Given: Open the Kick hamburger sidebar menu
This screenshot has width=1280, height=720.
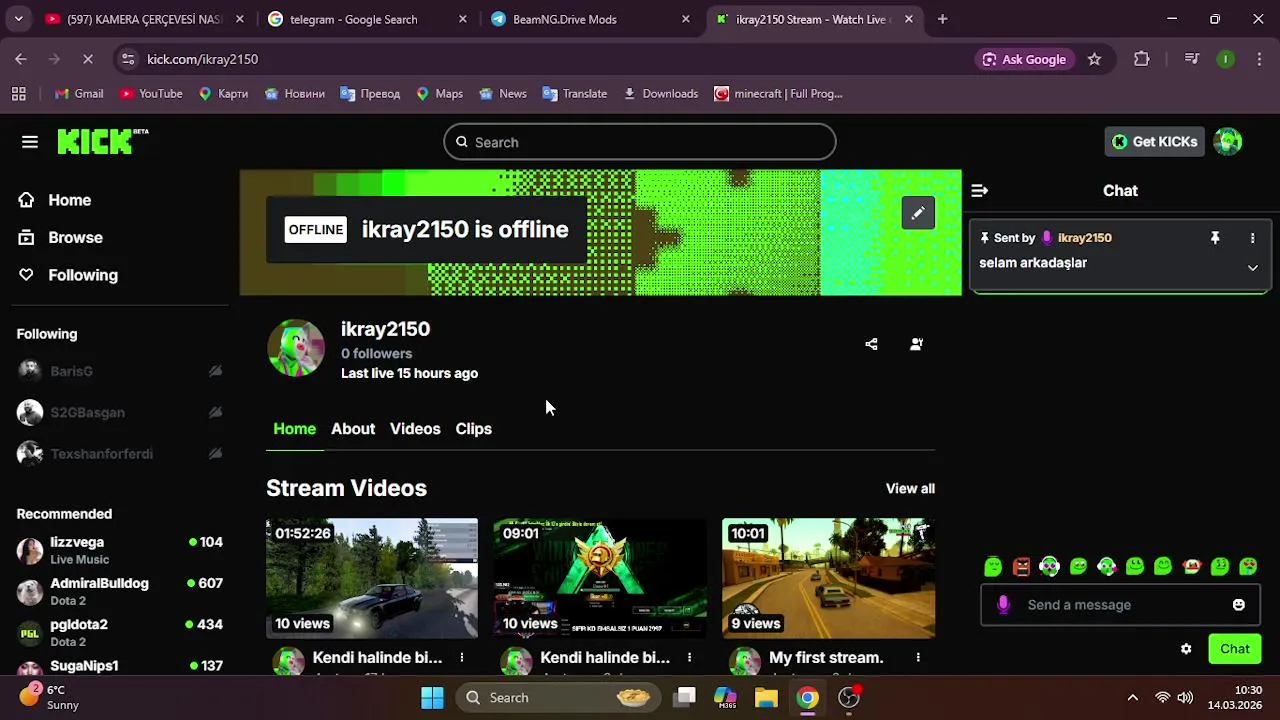Looking at the screenshot, I should pos(30,142).
